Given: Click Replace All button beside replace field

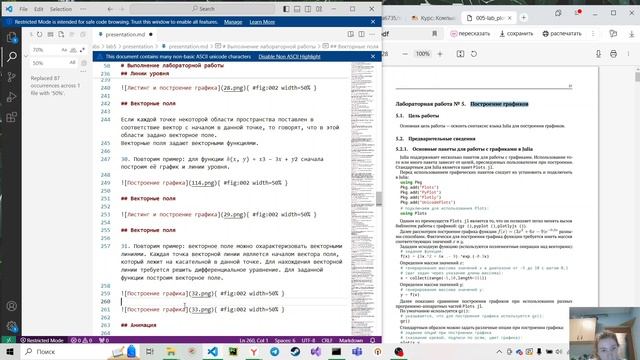Looking at the screenshot, I should pos(84,63).
